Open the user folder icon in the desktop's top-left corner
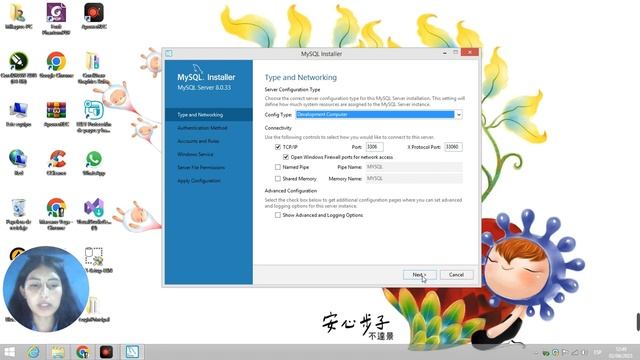The image size is (640, 360). tap(18, 16)
